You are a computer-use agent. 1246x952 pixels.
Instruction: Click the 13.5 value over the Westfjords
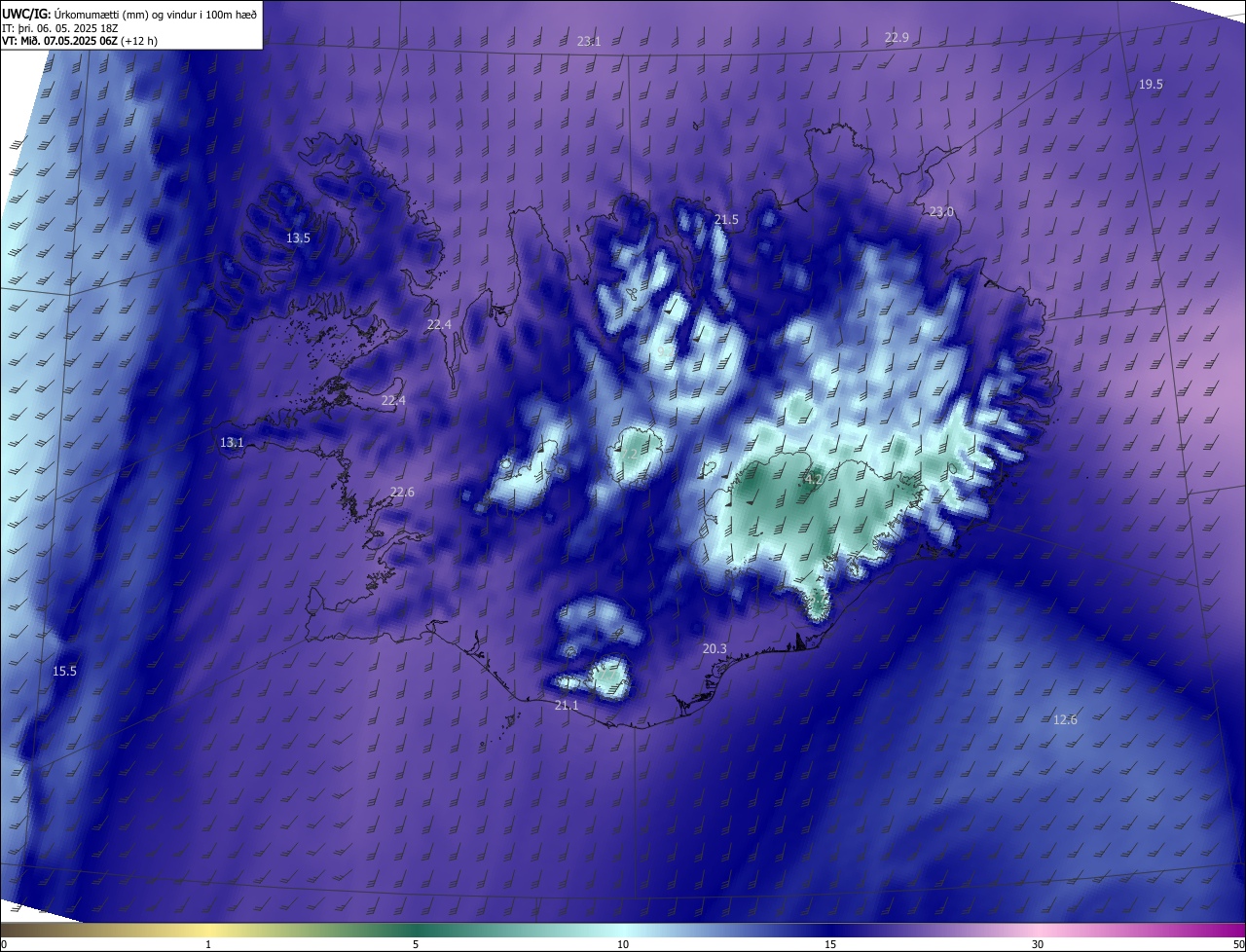tap(298, 238)
